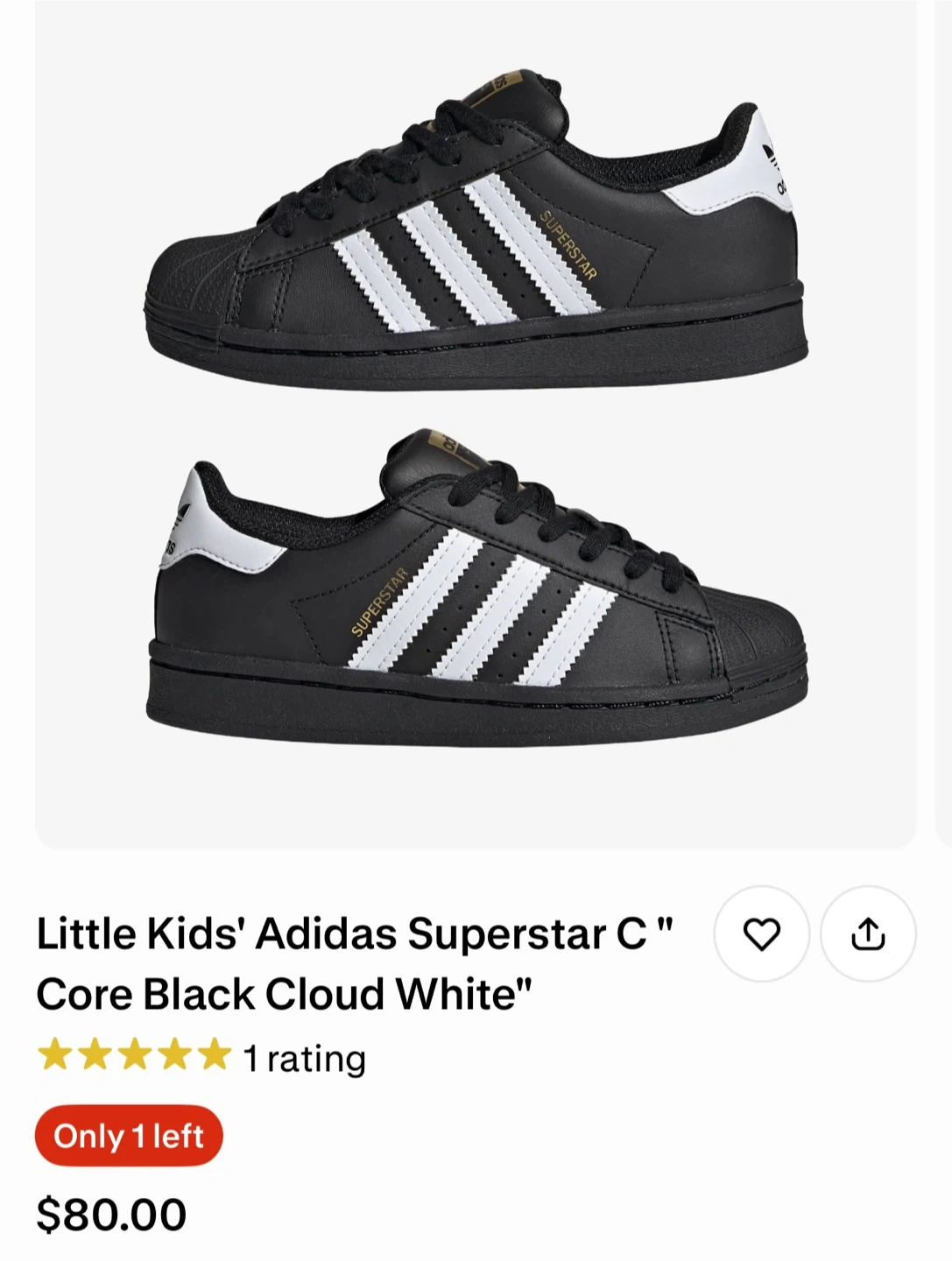The image size is (952, 1261).
Task: Click next image peeking at right edge
Action: pyautogui.click(x=944, y=420)
